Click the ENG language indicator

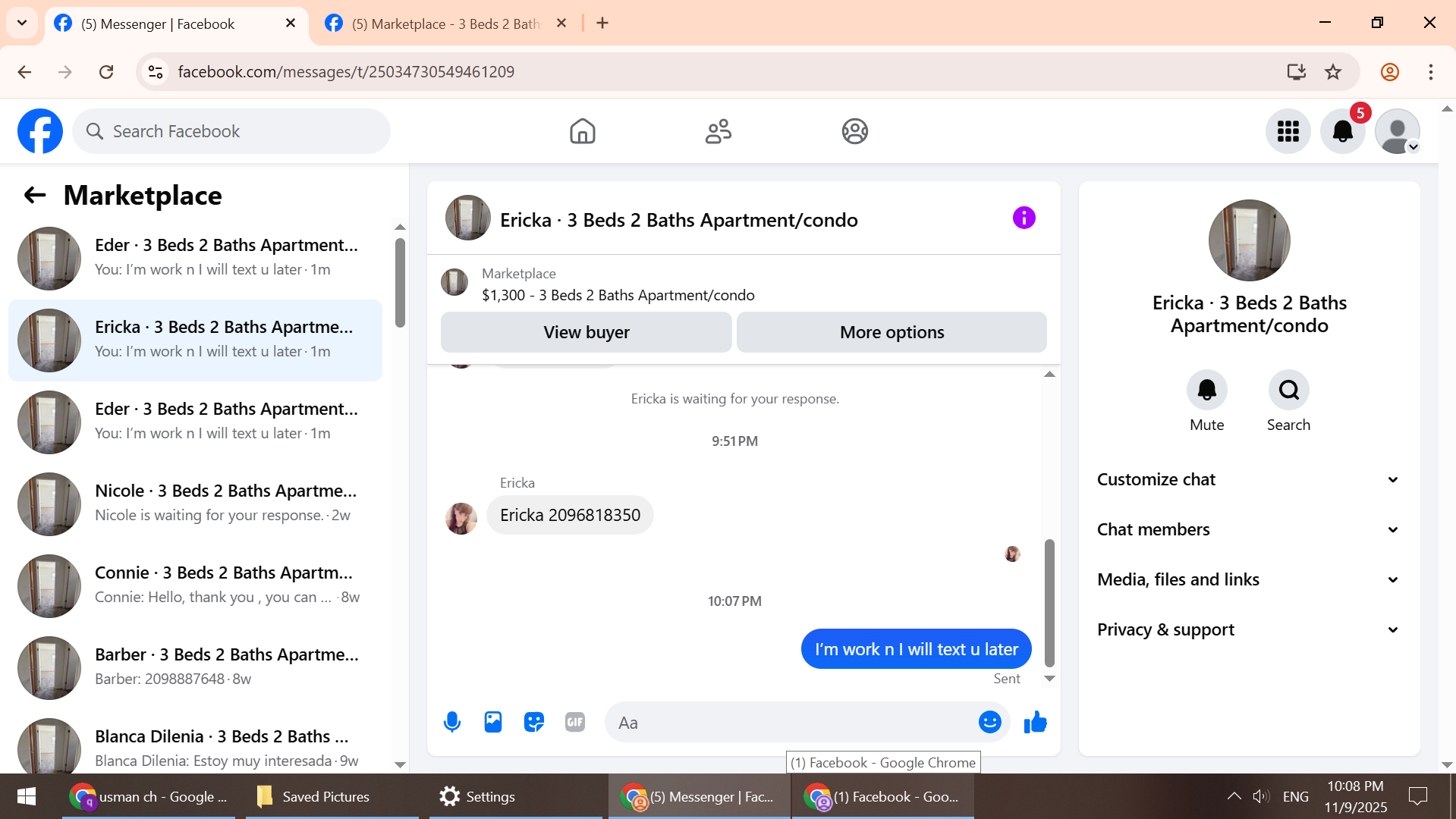click(x=1296, y=796)
